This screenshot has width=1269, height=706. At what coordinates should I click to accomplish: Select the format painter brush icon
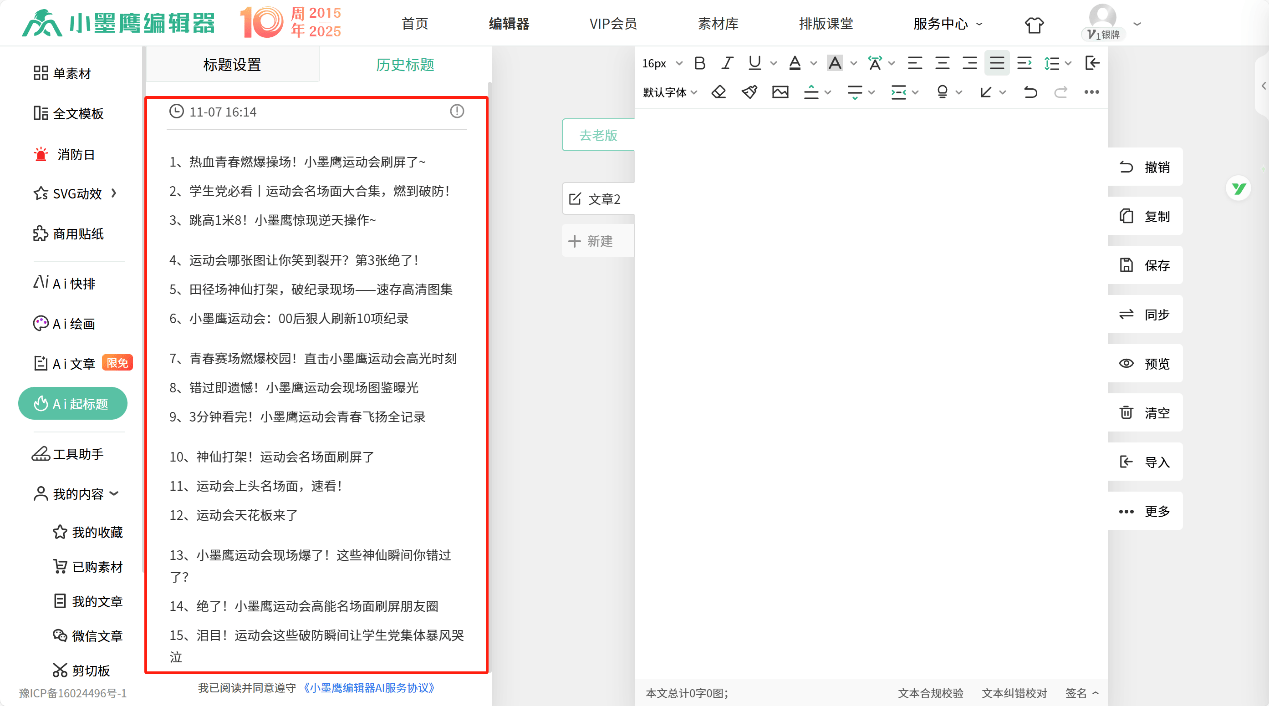(x=749, y=92)
